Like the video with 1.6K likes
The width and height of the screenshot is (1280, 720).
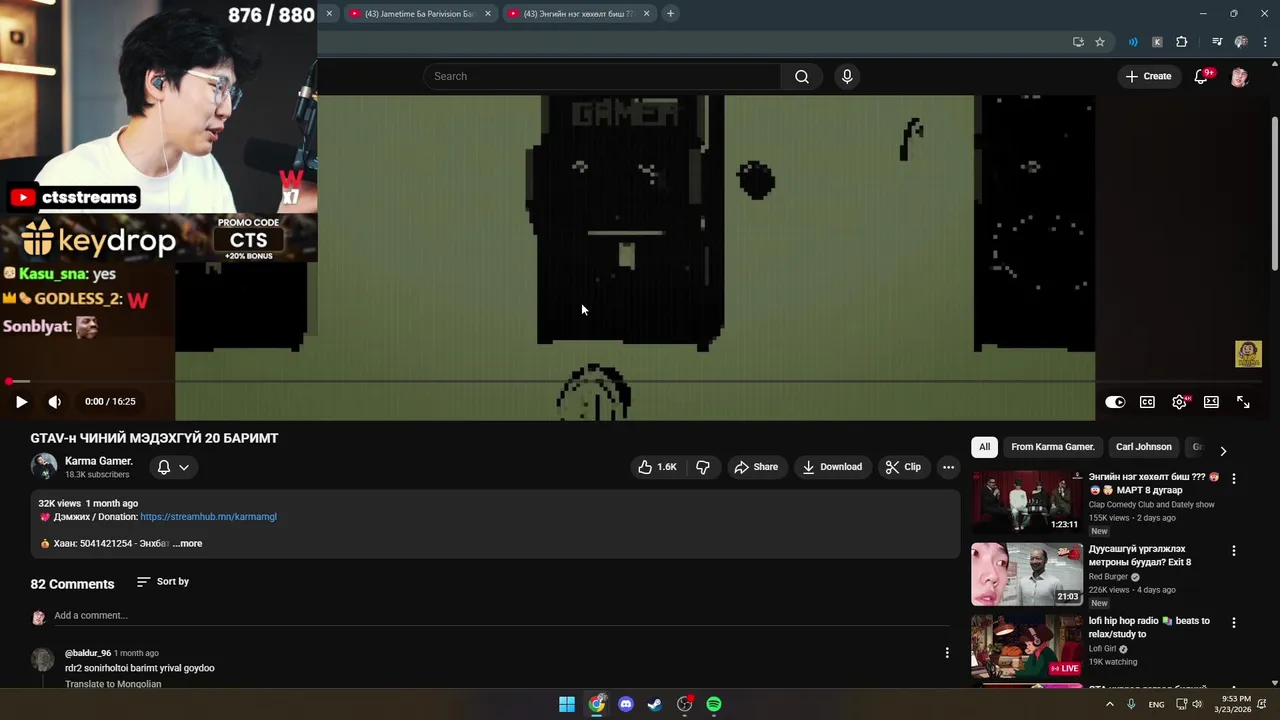click(x=658, y=467)
